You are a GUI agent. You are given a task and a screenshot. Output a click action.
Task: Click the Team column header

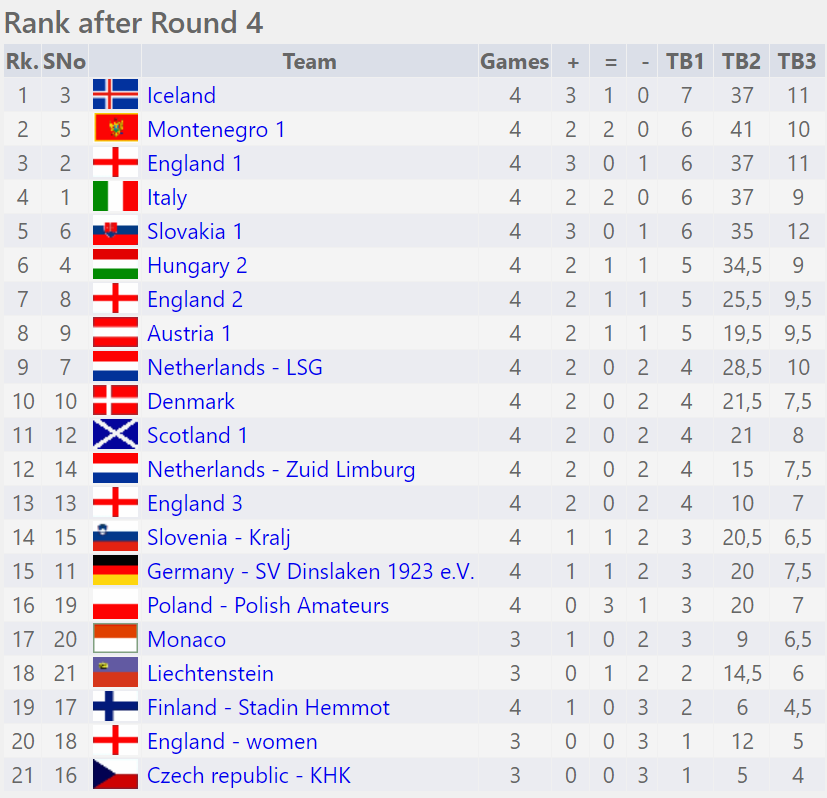pyautogui.click(x=309, y=61)
